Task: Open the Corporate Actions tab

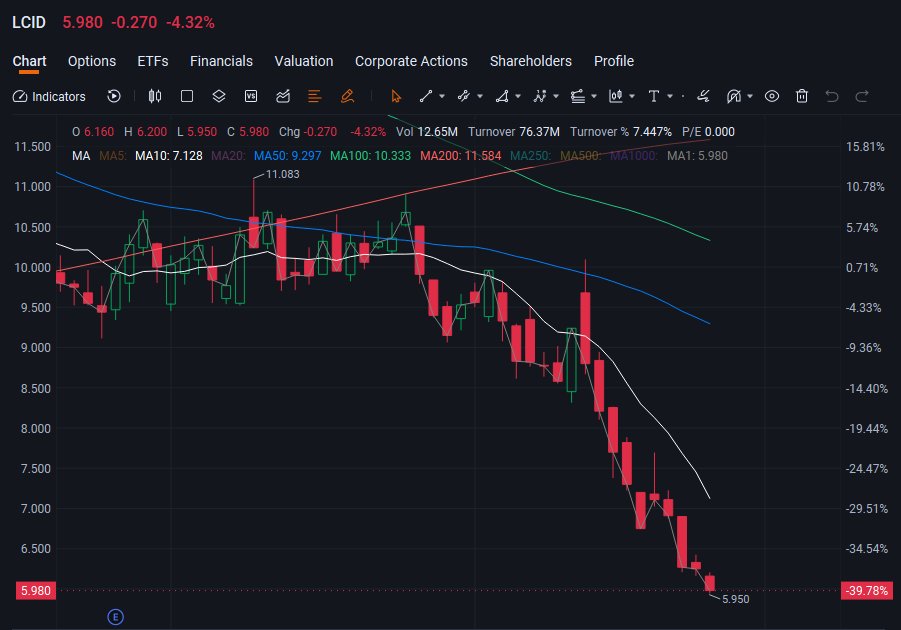Action: (x=411, y=61)
